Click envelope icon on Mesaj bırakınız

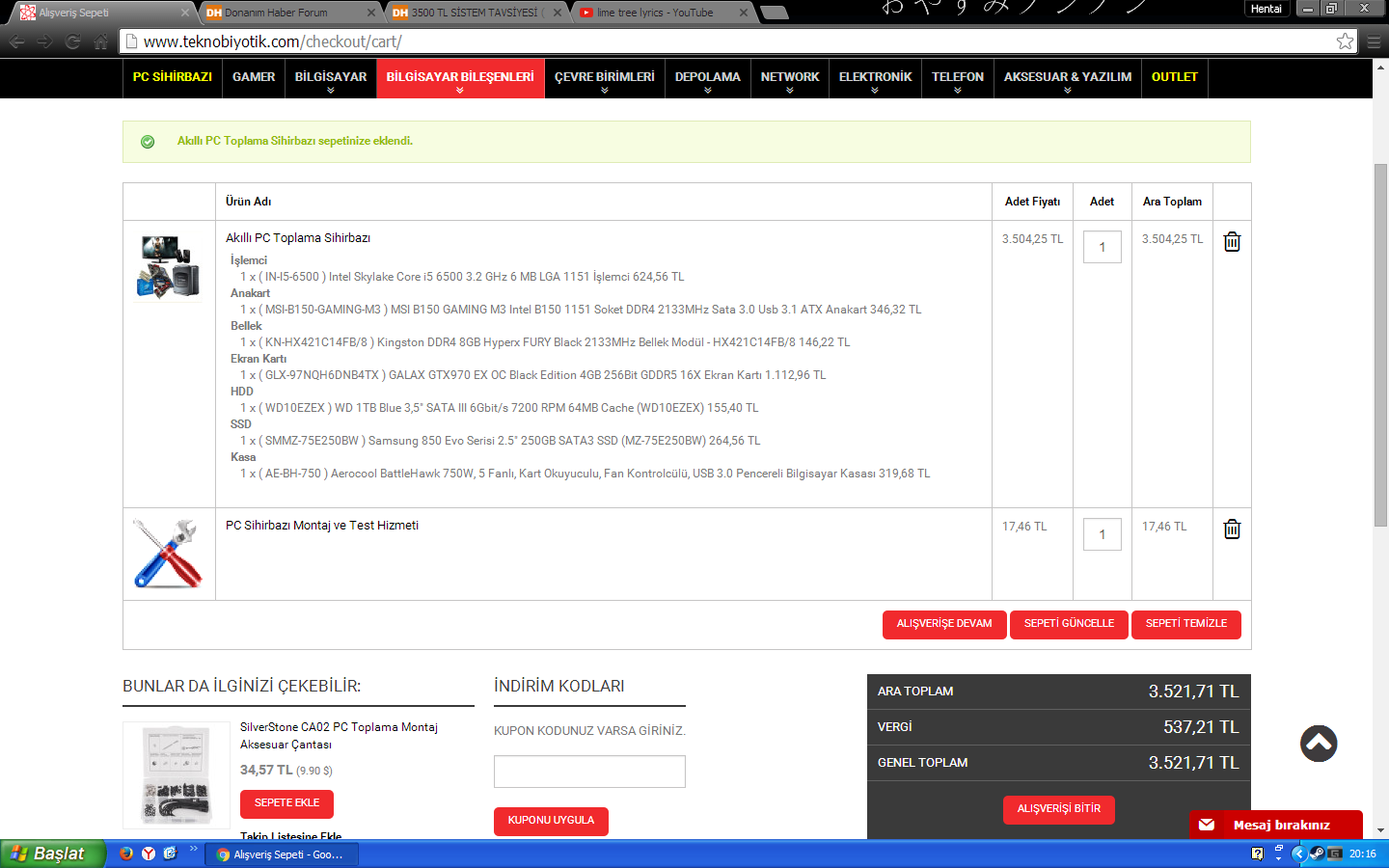1207,825
